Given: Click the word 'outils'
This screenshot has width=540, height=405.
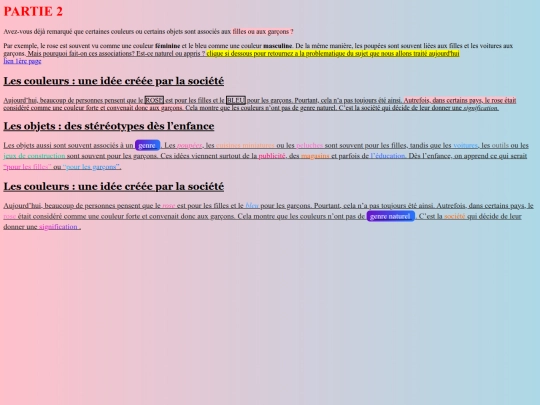Looking at the screenshot, I should tap(500, 146).
